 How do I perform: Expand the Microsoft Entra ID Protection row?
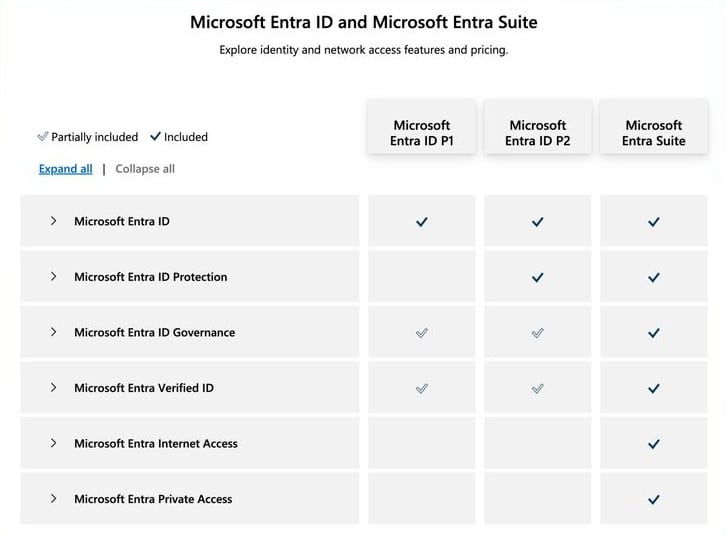click(54, 277)
